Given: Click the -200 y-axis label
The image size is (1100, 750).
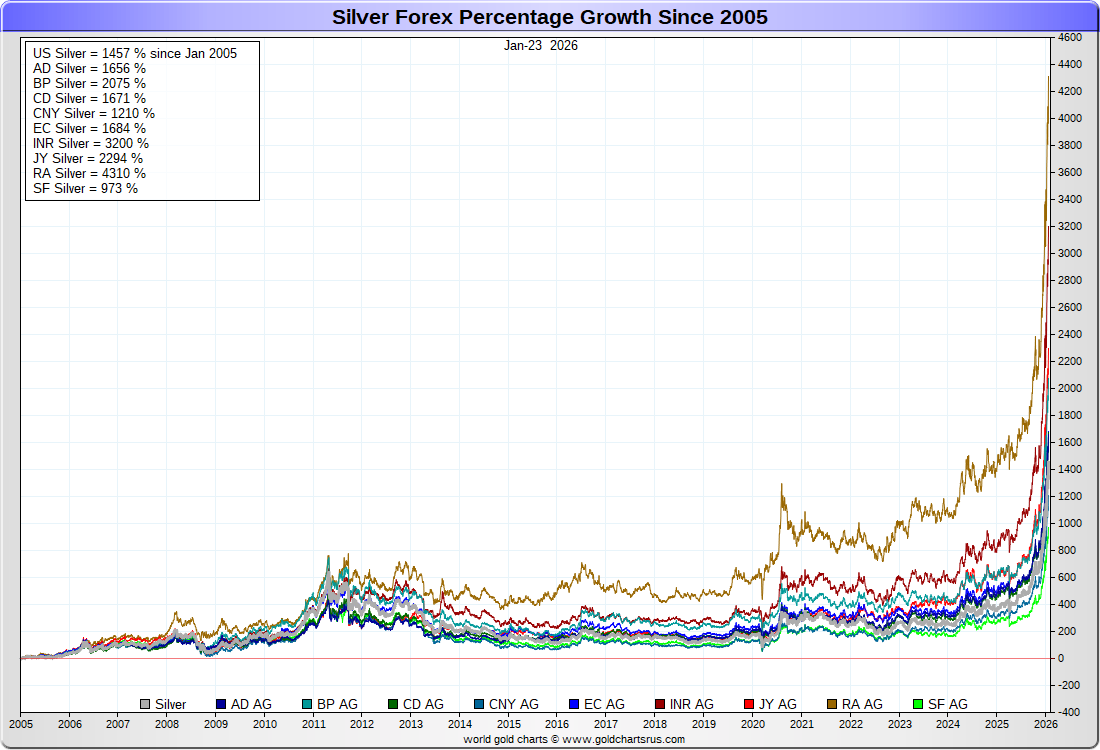Looking at the screenshot, I should pos(1068,685).
